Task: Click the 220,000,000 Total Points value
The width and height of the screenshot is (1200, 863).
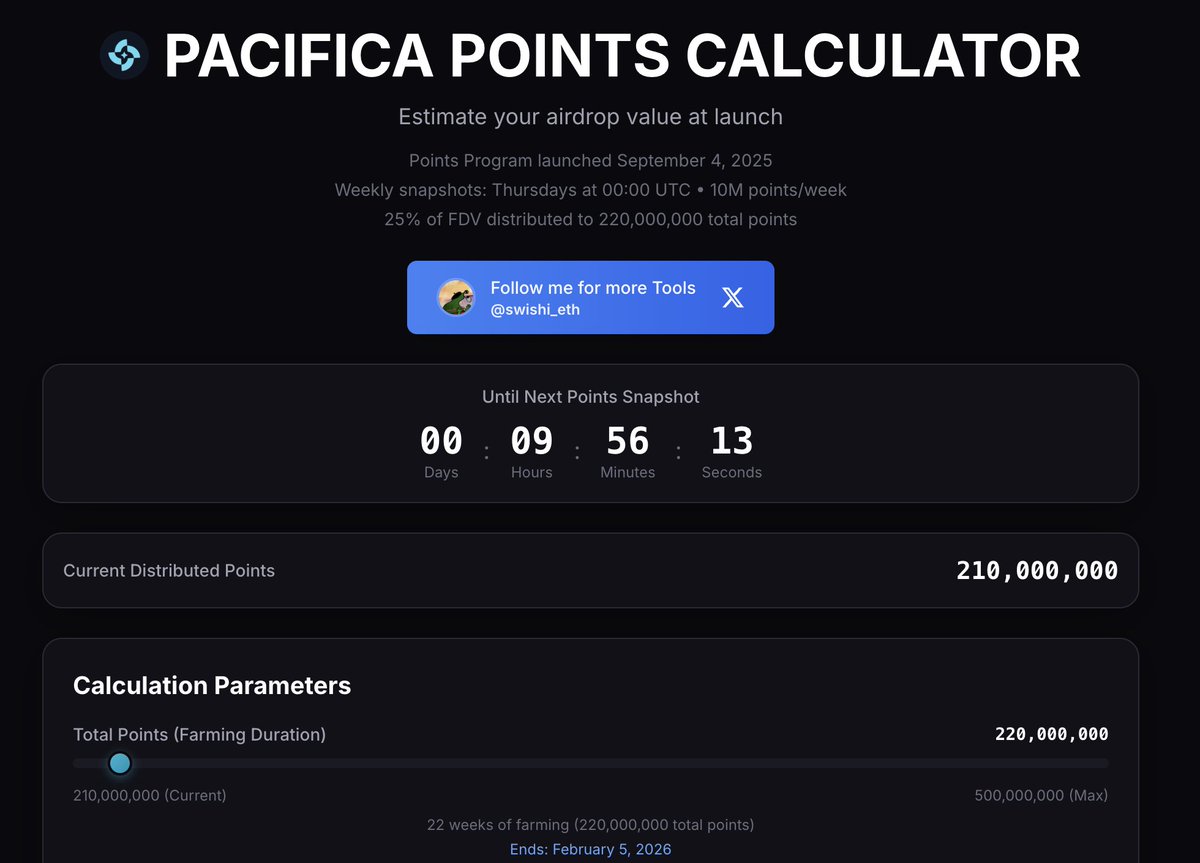Action: [x=1051, y=734]
